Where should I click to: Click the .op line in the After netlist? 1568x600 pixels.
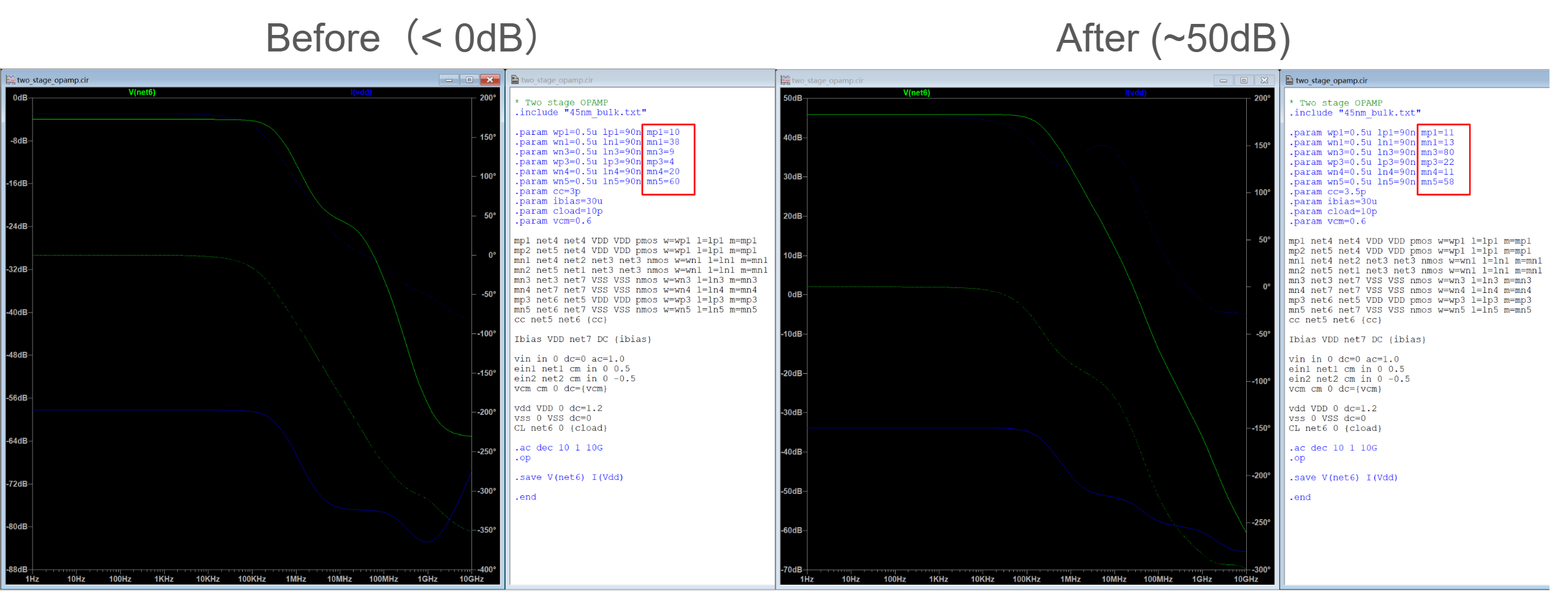[x=1297, y=458]
